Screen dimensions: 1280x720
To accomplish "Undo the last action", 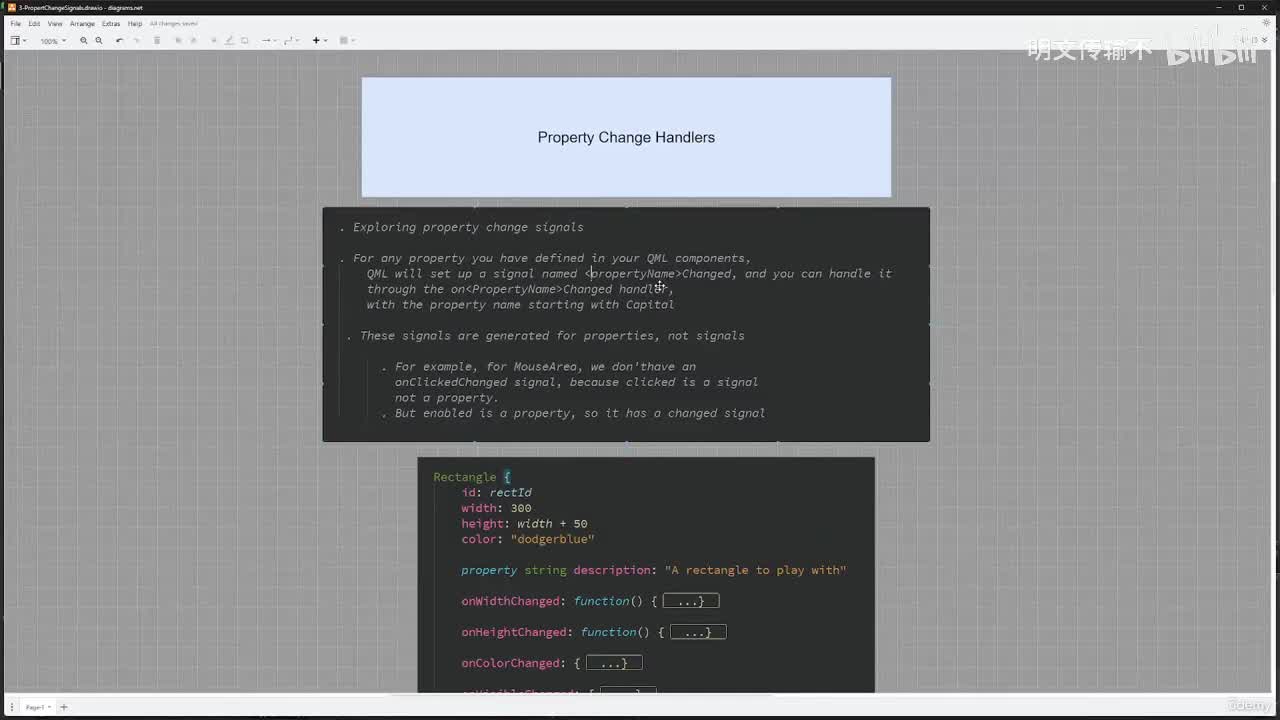I will (x=120, y=41).
